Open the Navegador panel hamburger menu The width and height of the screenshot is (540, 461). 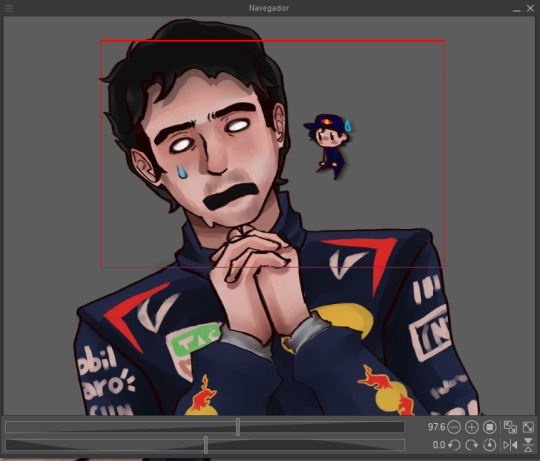[x=9, y=8]
